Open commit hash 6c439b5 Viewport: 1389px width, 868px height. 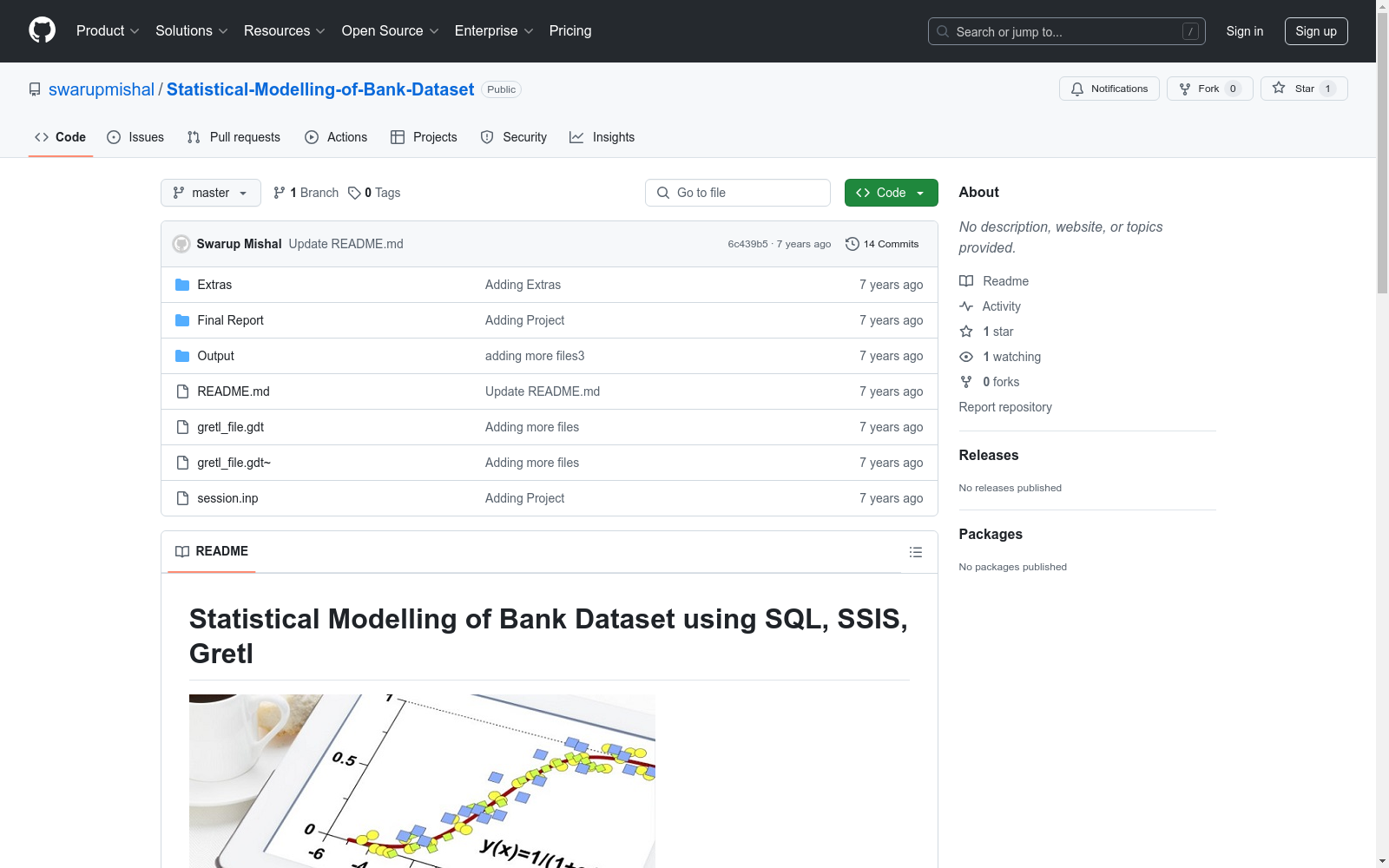[747, 244]
